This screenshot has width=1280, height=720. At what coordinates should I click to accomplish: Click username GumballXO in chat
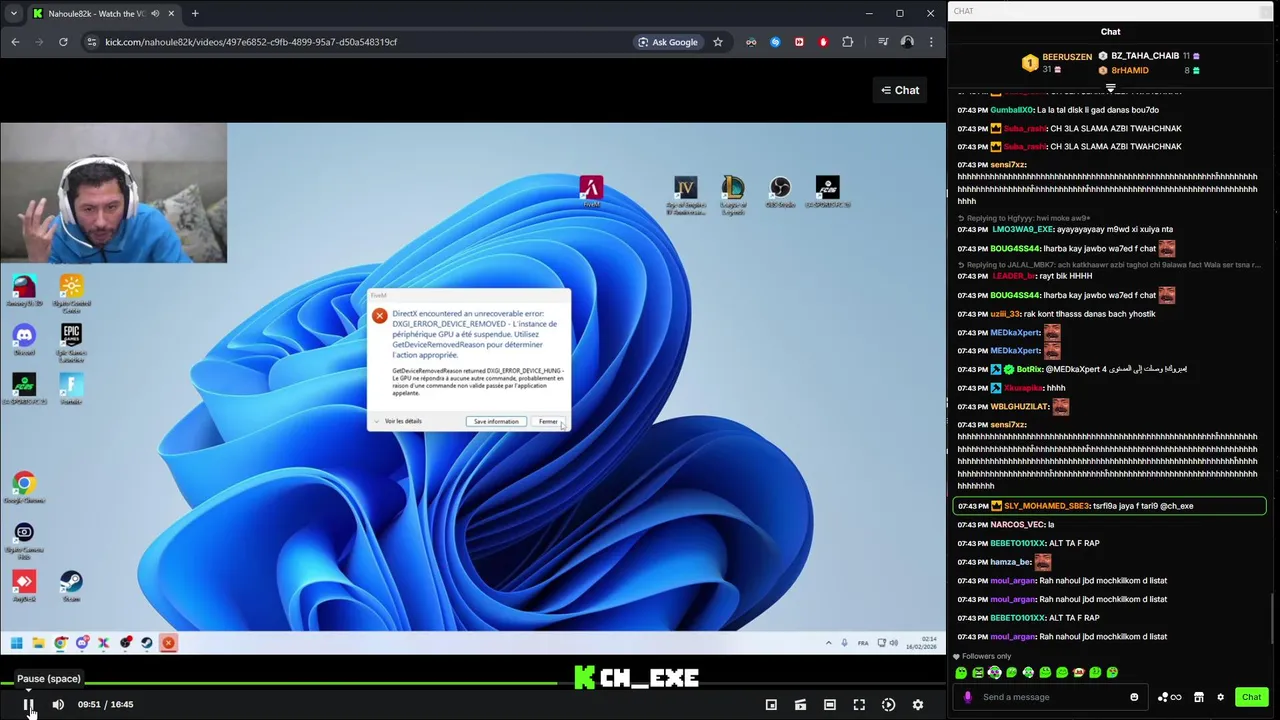point(1012,110)
